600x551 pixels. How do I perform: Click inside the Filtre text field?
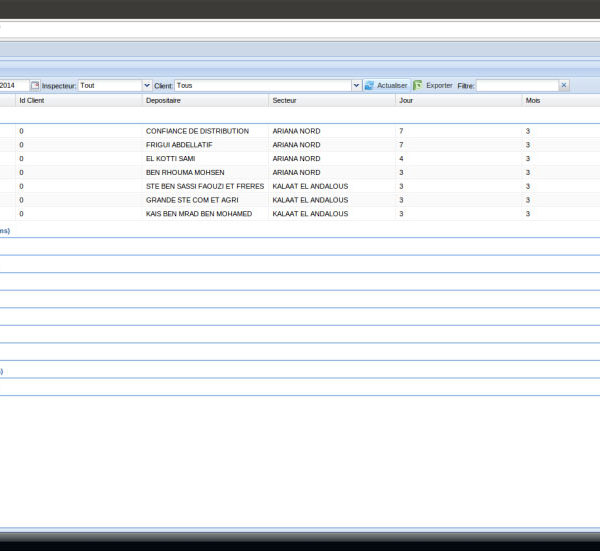pyautogui.click(x=516, y=86)
